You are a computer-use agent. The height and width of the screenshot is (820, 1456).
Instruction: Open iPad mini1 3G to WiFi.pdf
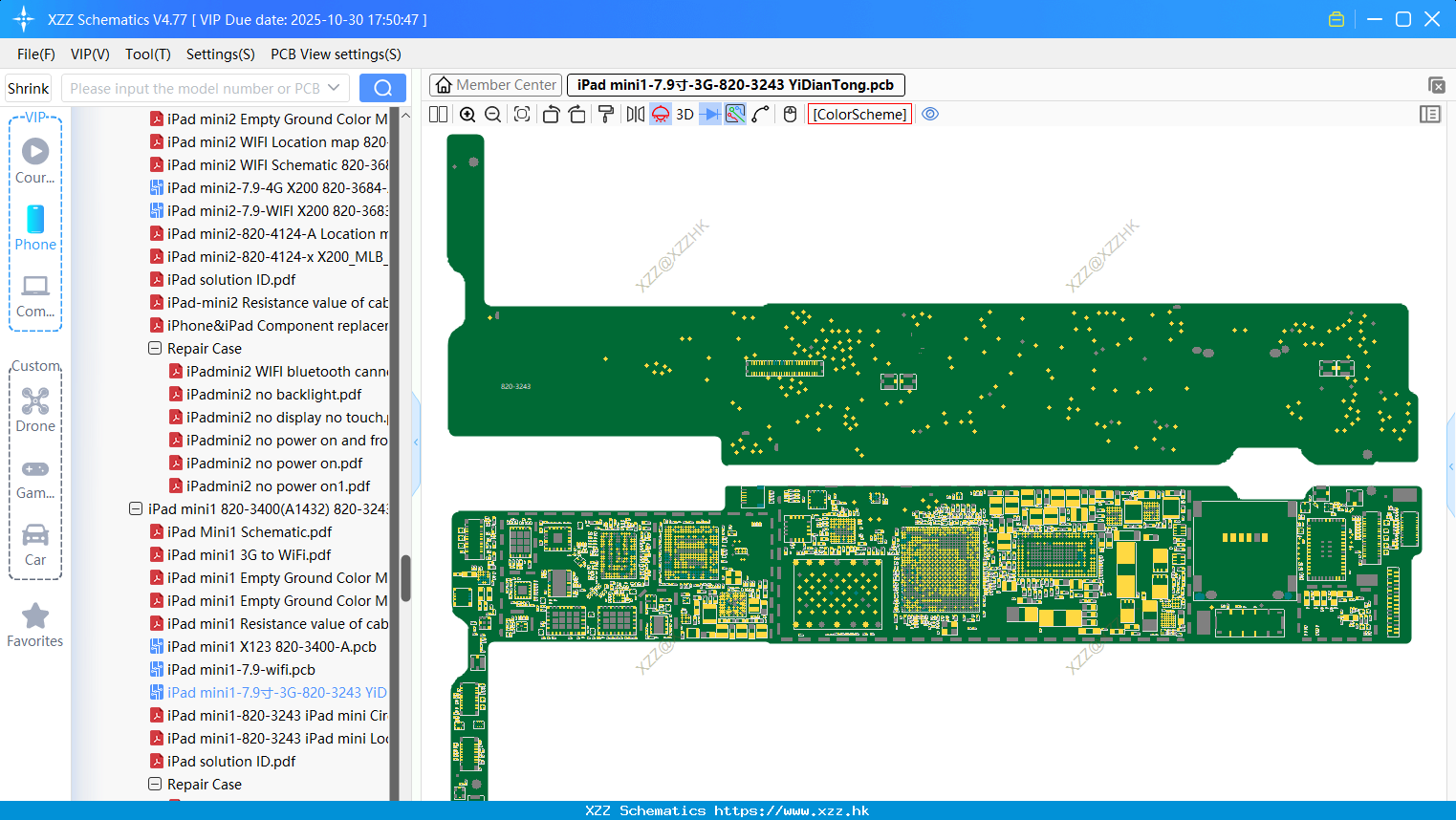[x=249, y=555]
